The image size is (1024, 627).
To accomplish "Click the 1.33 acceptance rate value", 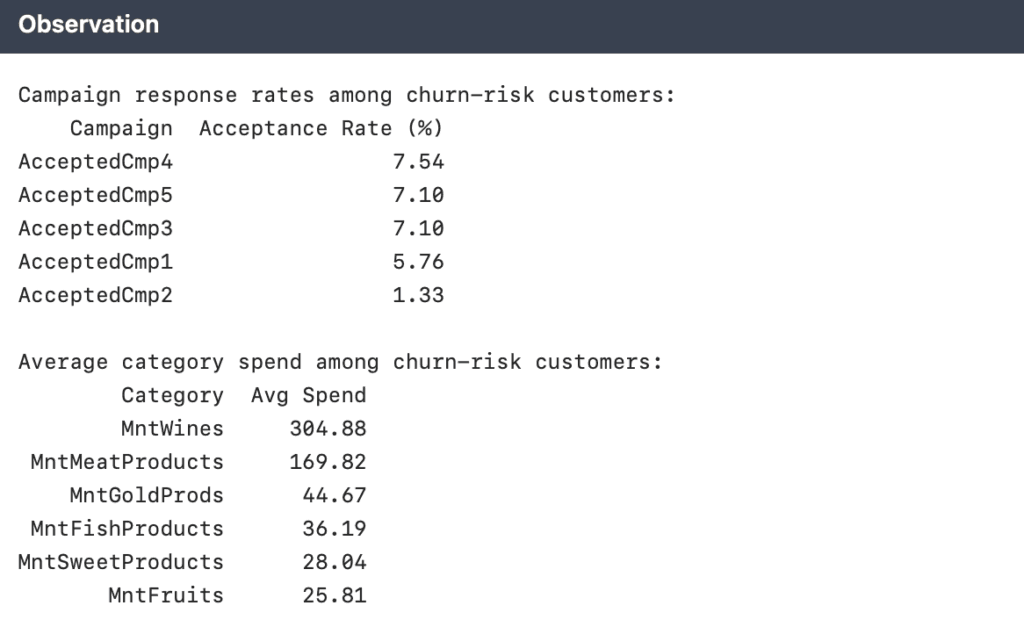I will tap(418, 295).
